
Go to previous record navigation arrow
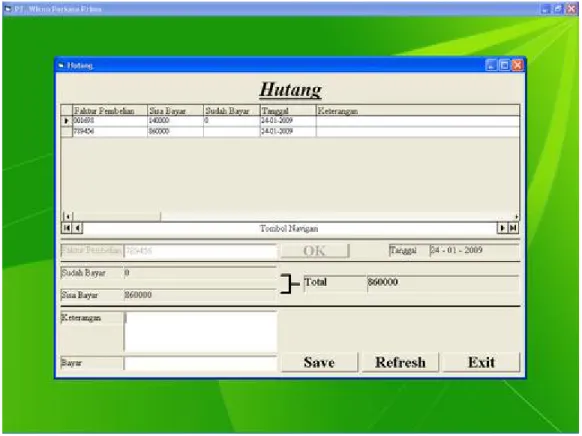click(x=77, y=228)
